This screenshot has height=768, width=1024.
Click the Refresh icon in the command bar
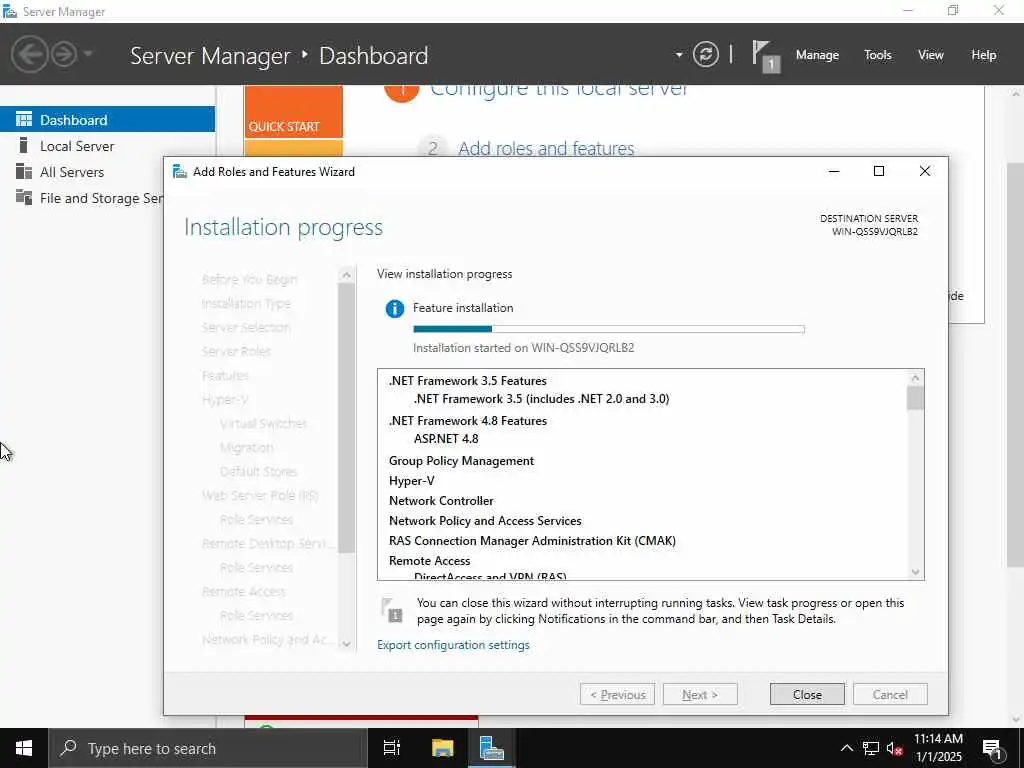pyautogui.click(x=706, y=54)
